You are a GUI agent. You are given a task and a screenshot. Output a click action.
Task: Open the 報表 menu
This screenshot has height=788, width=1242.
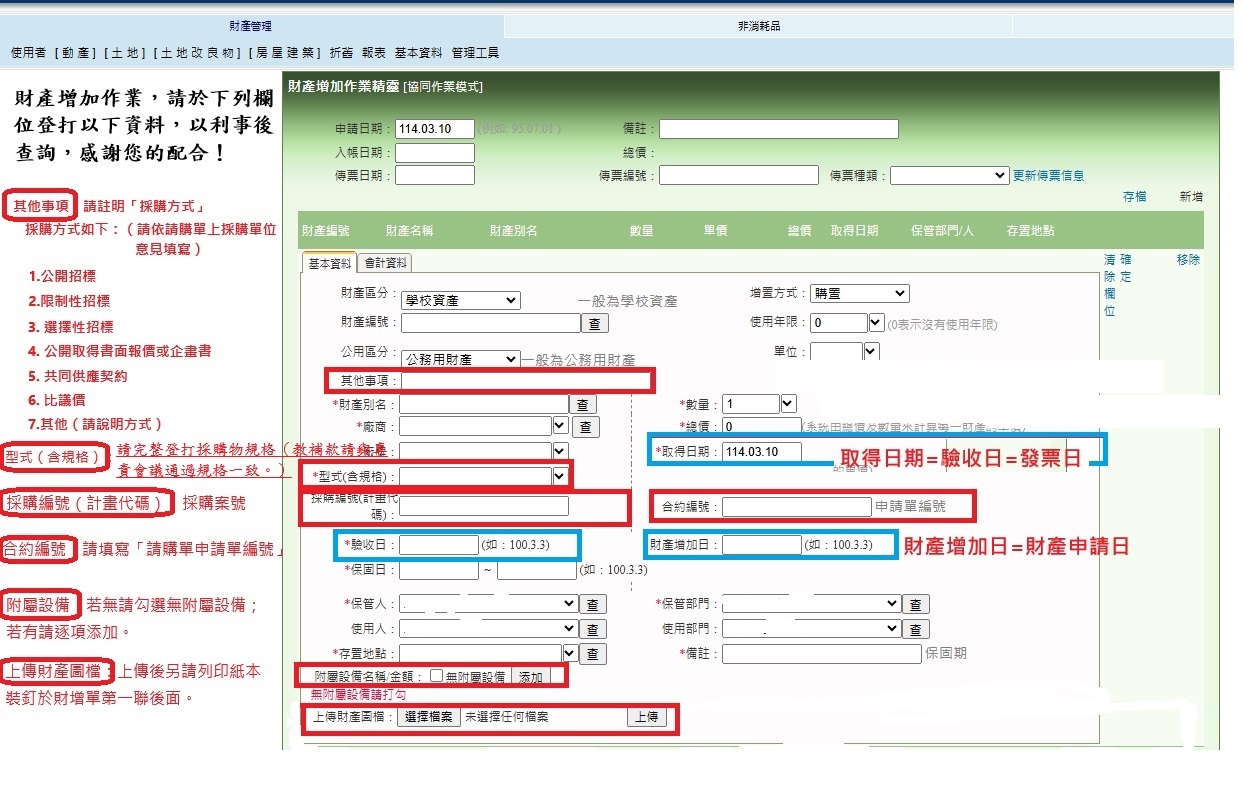tap(374, 53)
